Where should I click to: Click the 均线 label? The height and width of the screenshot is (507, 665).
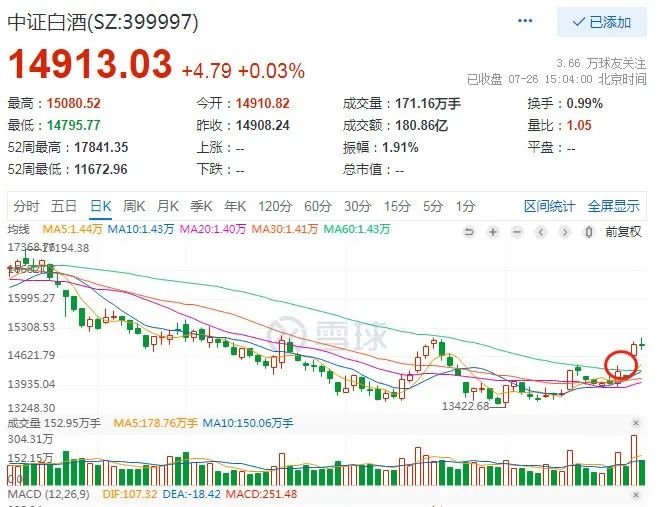(x=19, y=229)
